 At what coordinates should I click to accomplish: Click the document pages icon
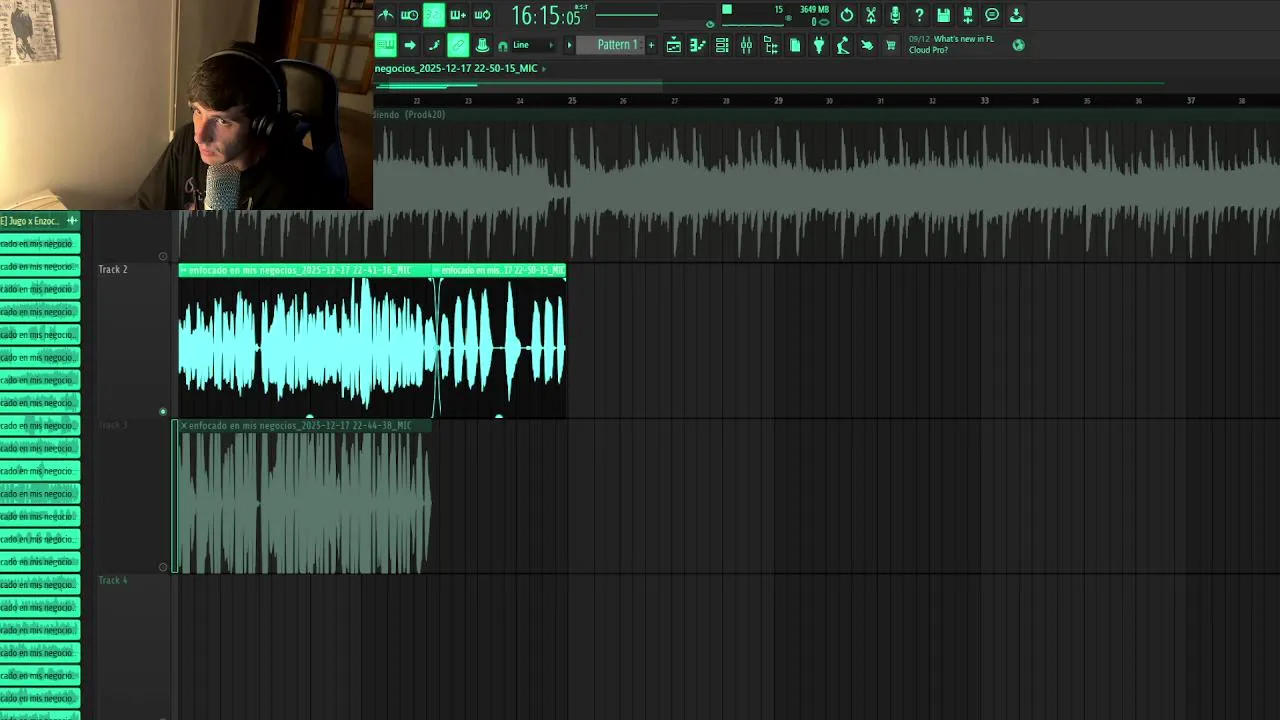point(795,45)
